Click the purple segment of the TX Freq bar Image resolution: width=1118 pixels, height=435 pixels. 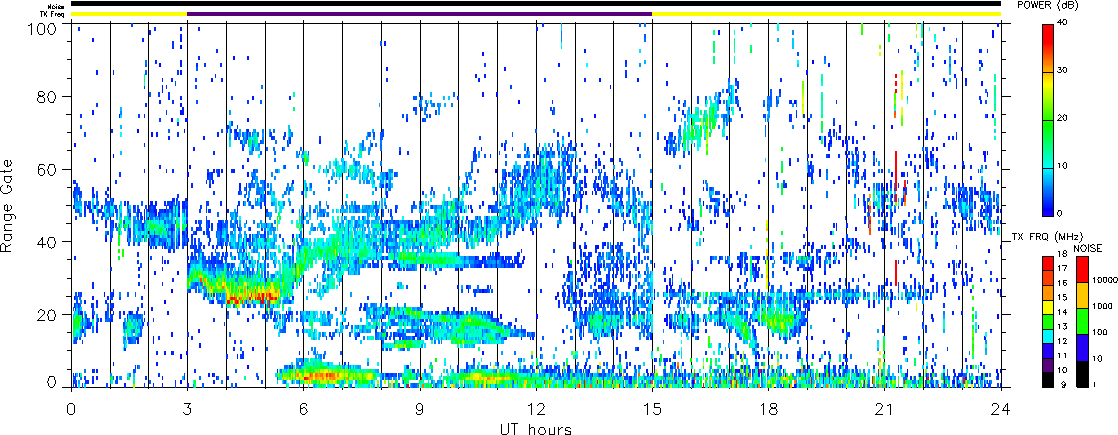coord(419,14)
